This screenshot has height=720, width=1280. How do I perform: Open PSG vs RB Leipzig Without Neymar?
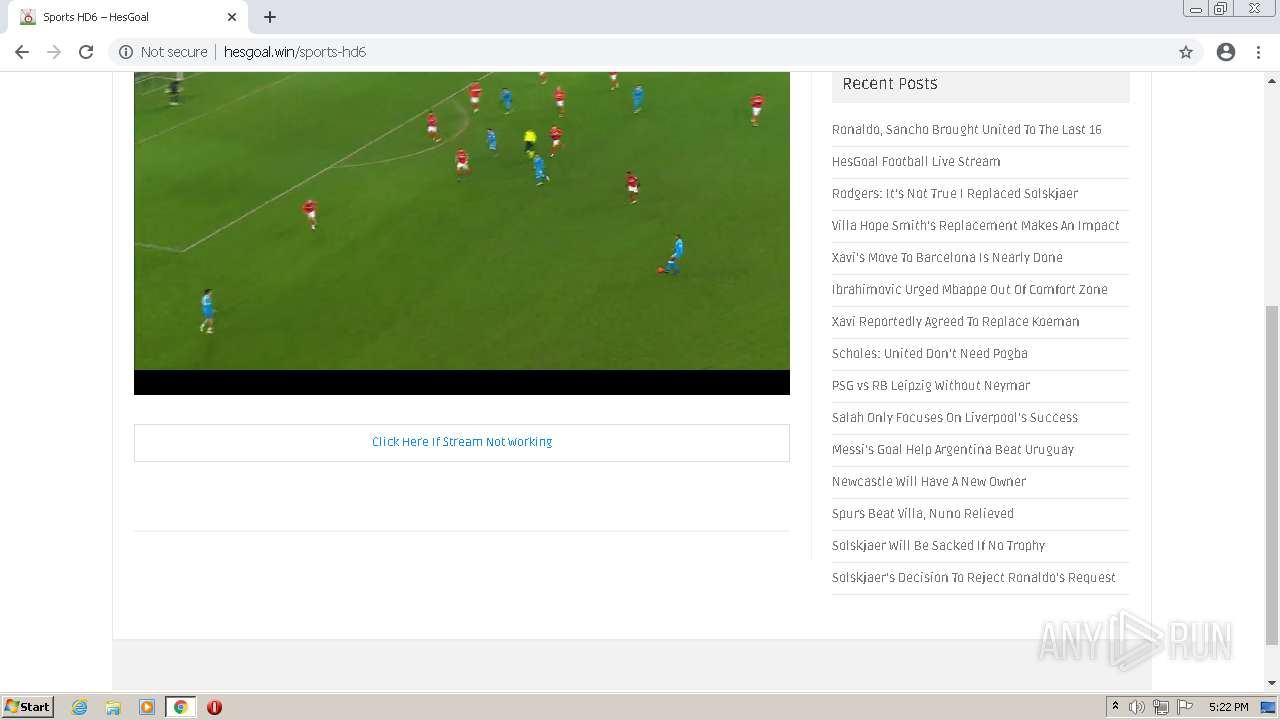(x=931, y=386)
